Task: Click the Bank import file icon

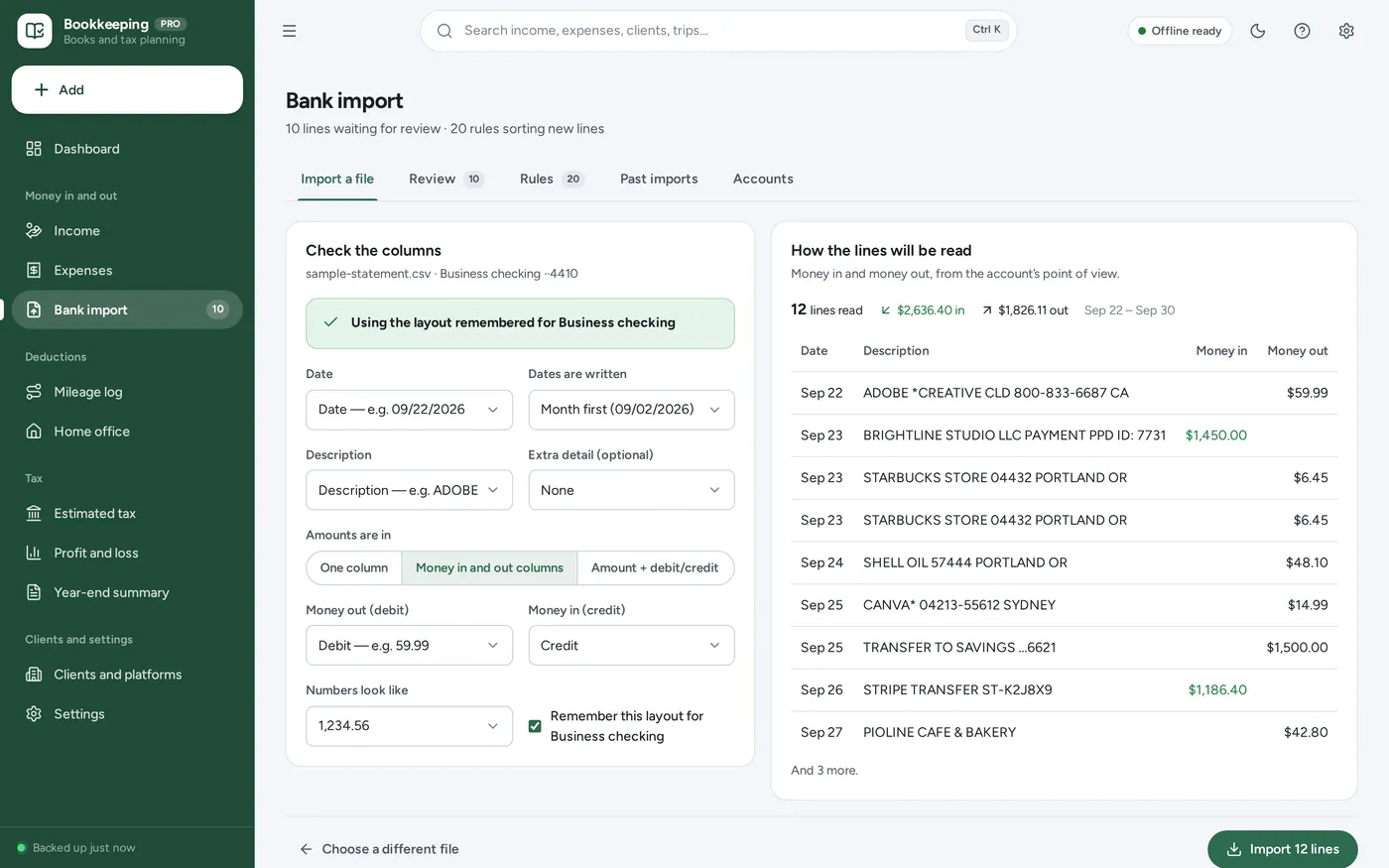Action: (34, 310)
